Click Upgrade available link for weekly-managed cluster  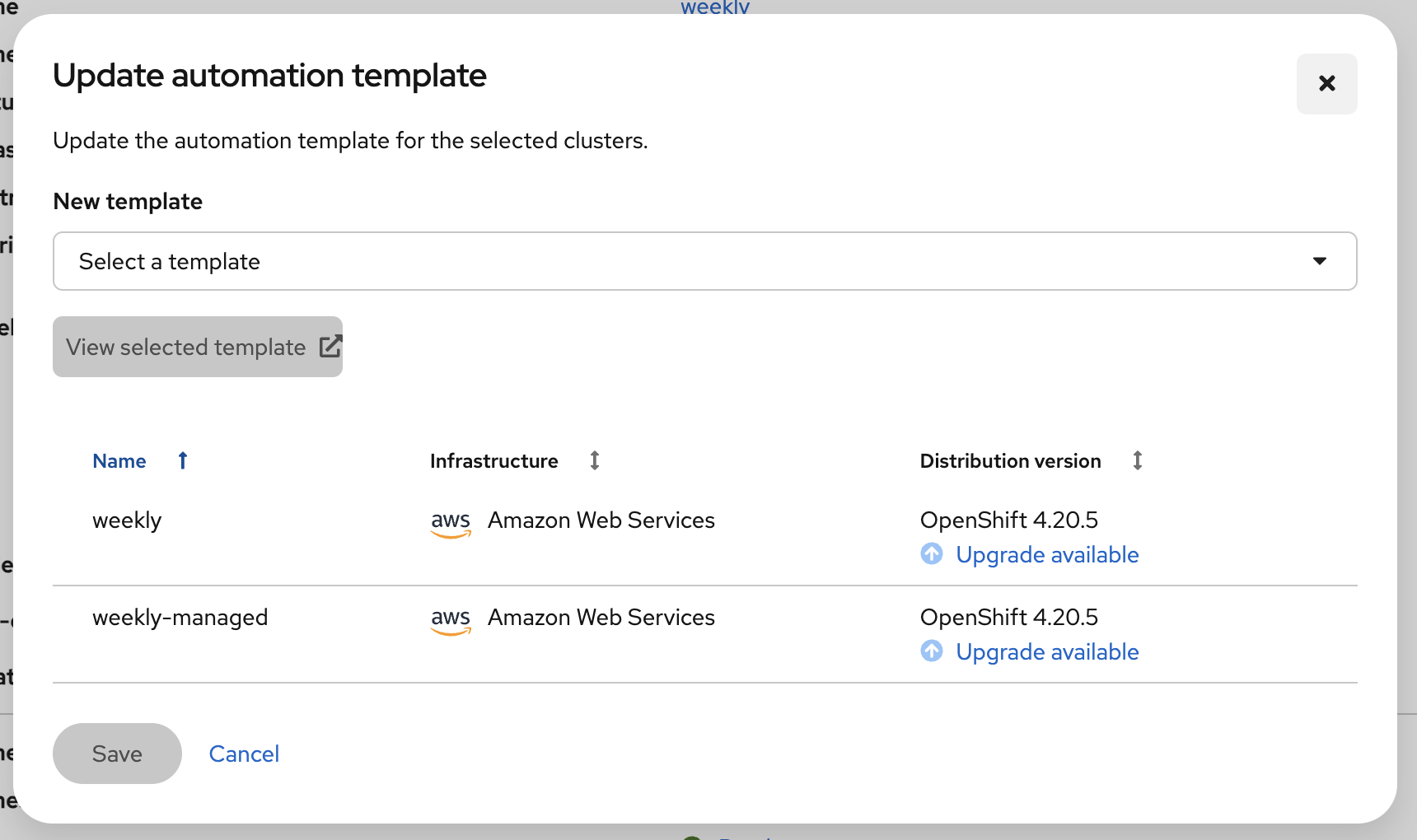click(1047, 652)
